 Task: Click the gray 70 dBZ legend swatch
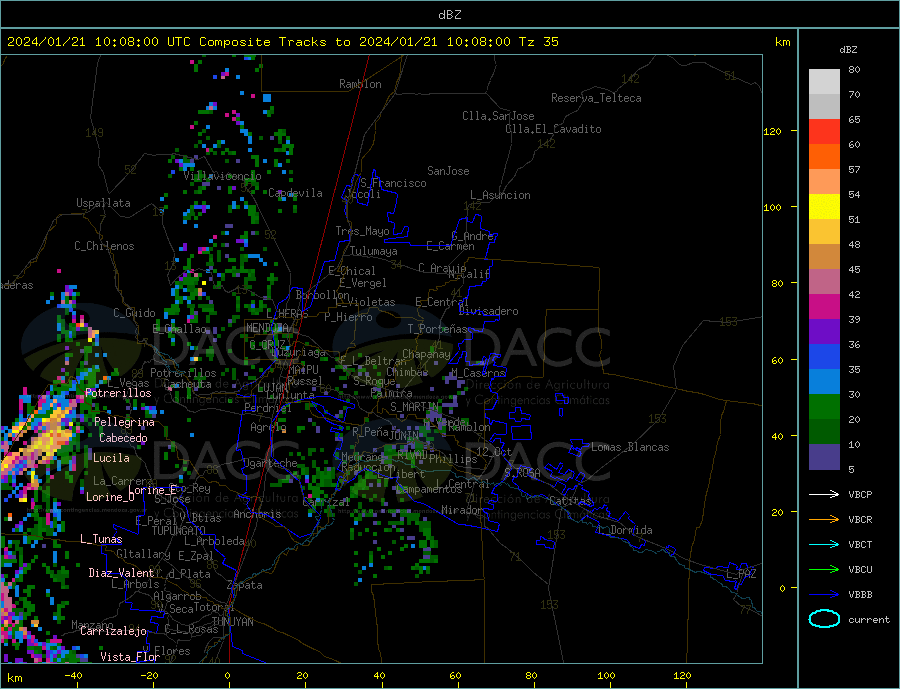(824, 107)
